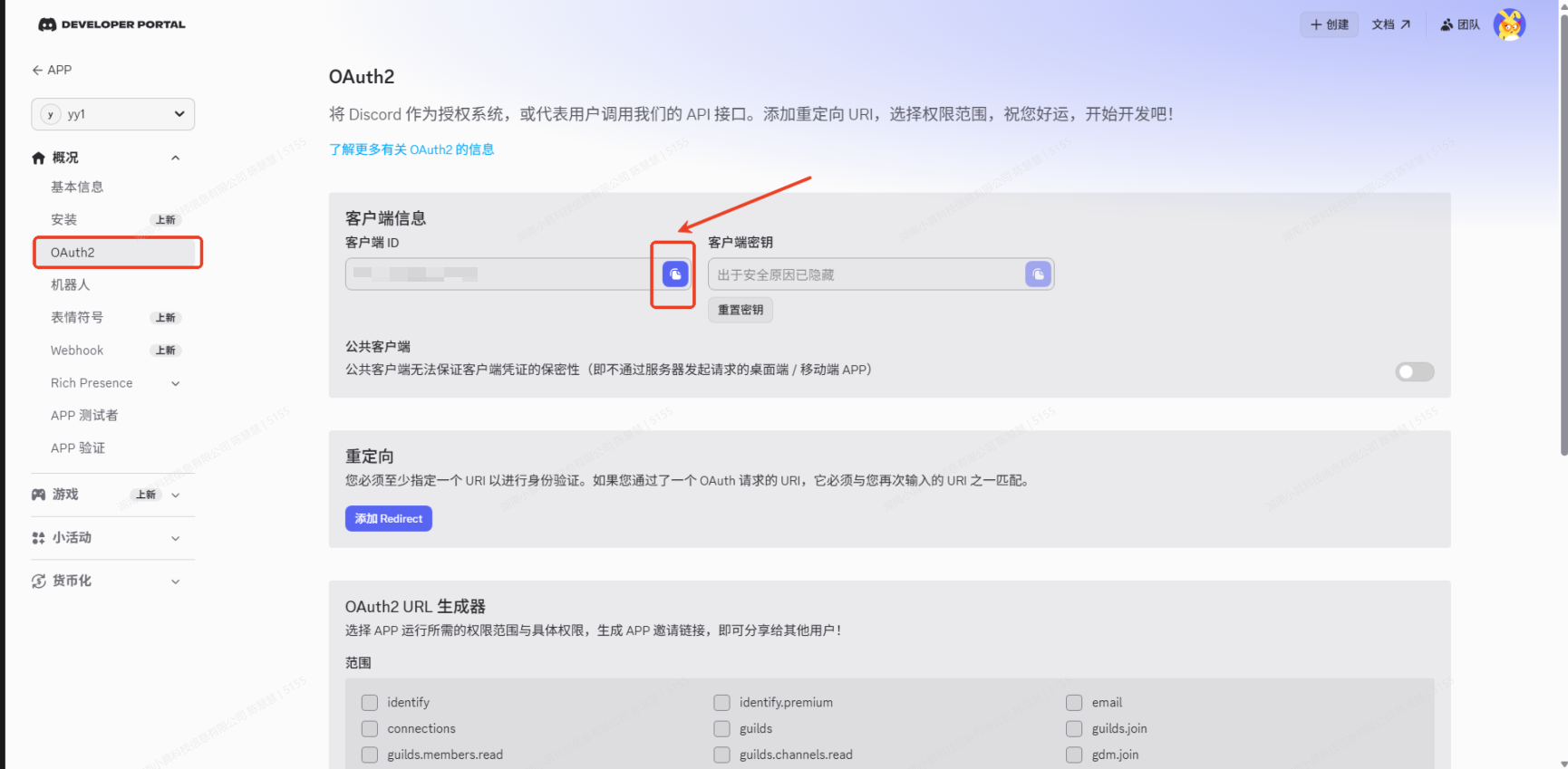The image size is (1568, 769).
Task: Open the 基本信息 page
Action: tap(77, 187)
